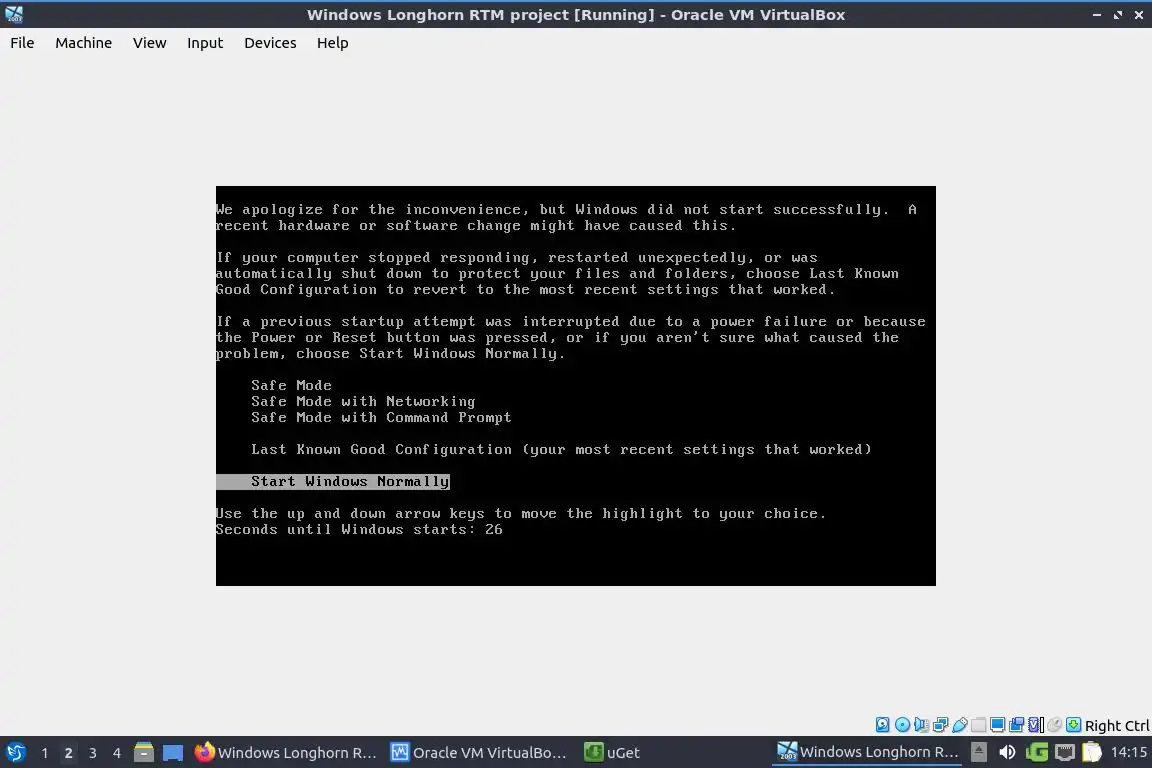
Task: Click the 14:15 clock
Action: (1128, 752)
